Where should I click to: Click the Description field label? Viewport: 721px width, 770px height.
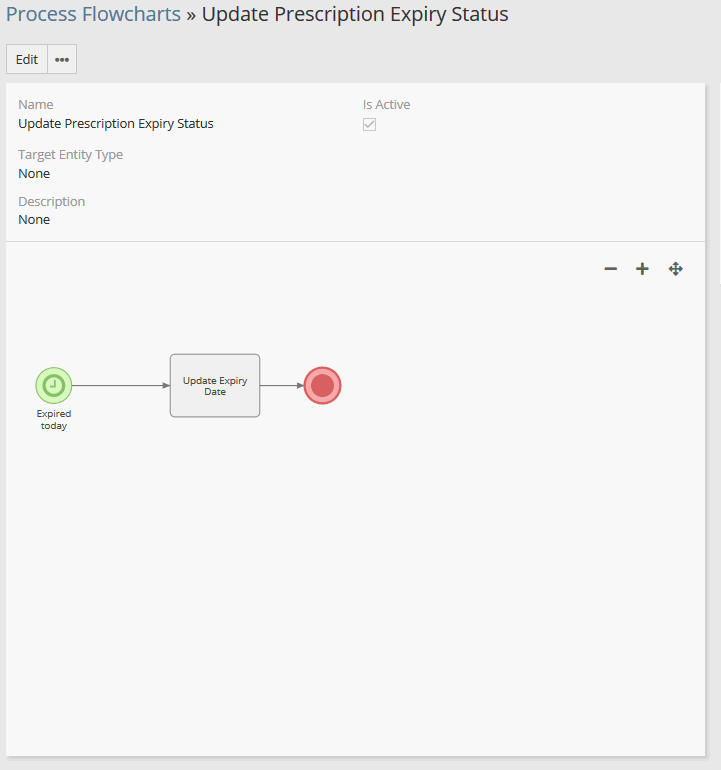tap(51, 201)
